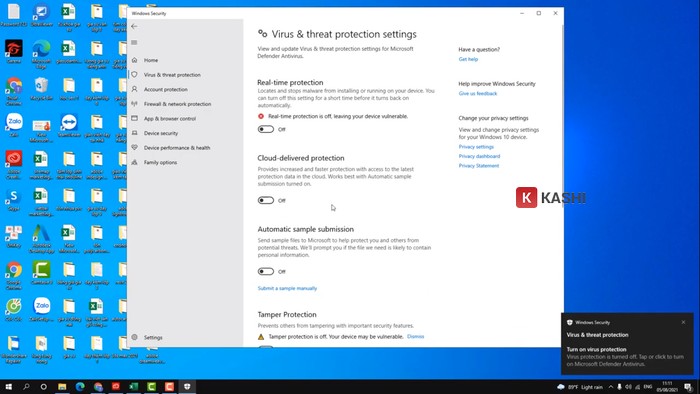Turn on Automatic sample submission toggle
The height and width of the screenshot is (394, 700).
point(266,271)
